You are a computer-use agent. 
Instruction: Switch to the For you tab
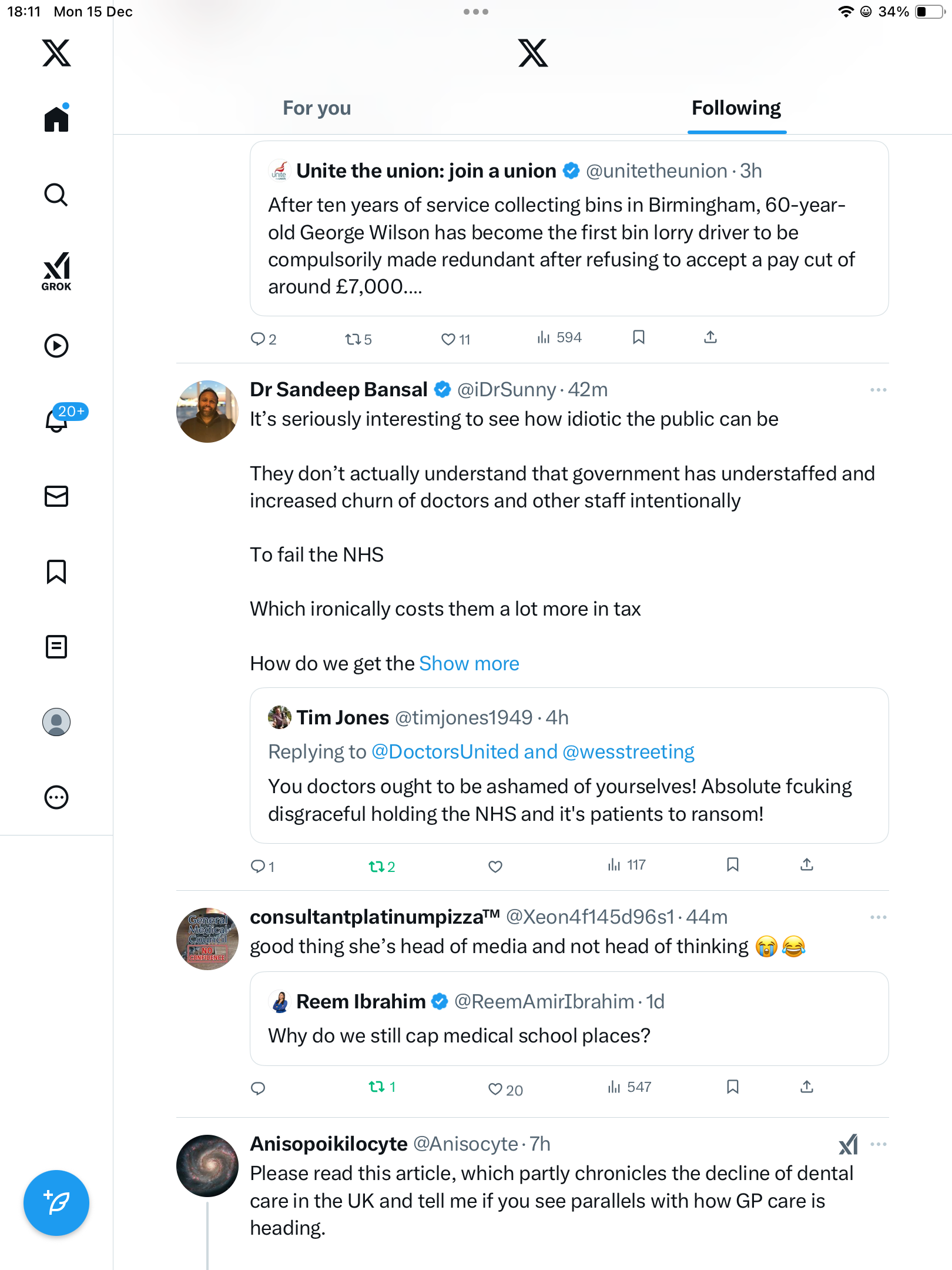tap(317, 108)
